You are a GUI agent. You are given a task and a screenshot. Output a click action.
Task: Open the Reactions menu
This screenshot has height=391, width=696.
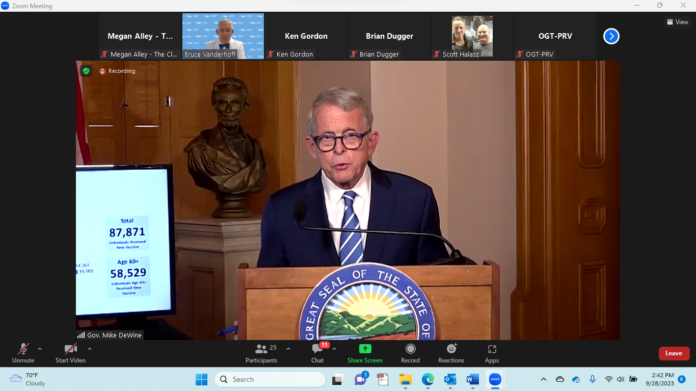coord(451,354)
